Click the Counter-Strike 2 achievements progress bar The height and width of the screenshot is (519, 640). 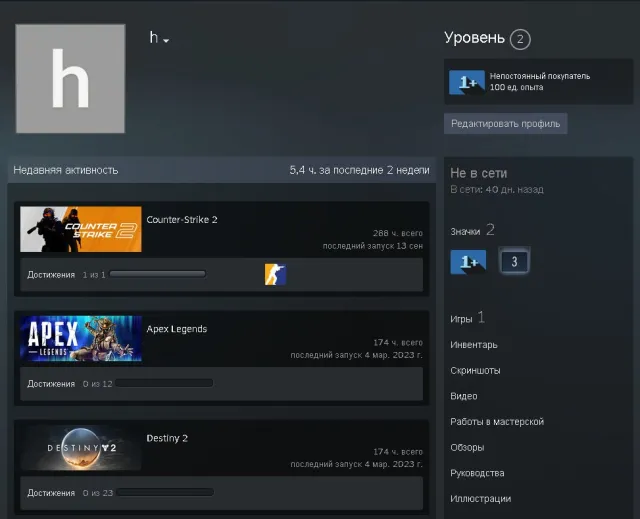pyautogui.click(x=158, y=274)
